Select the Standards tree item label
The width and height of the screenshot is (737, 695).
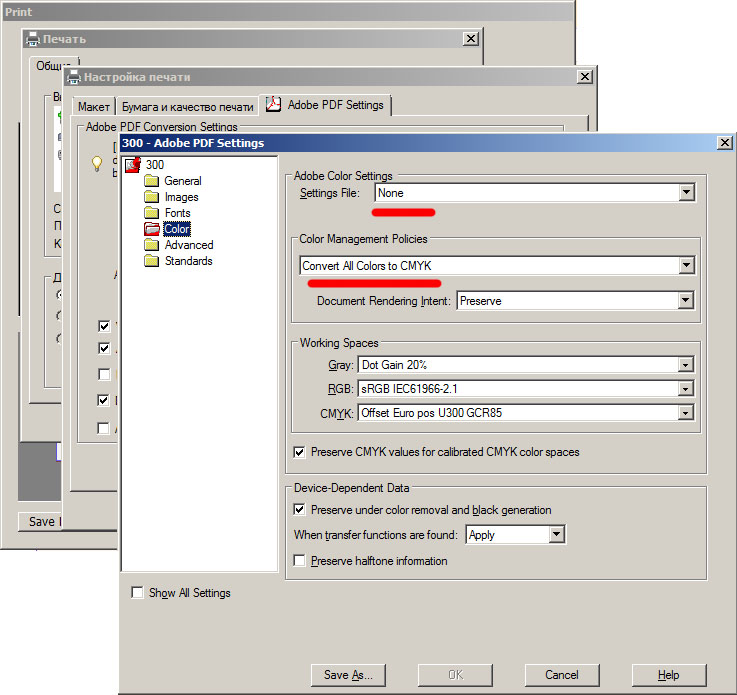[x=188, y=261]
